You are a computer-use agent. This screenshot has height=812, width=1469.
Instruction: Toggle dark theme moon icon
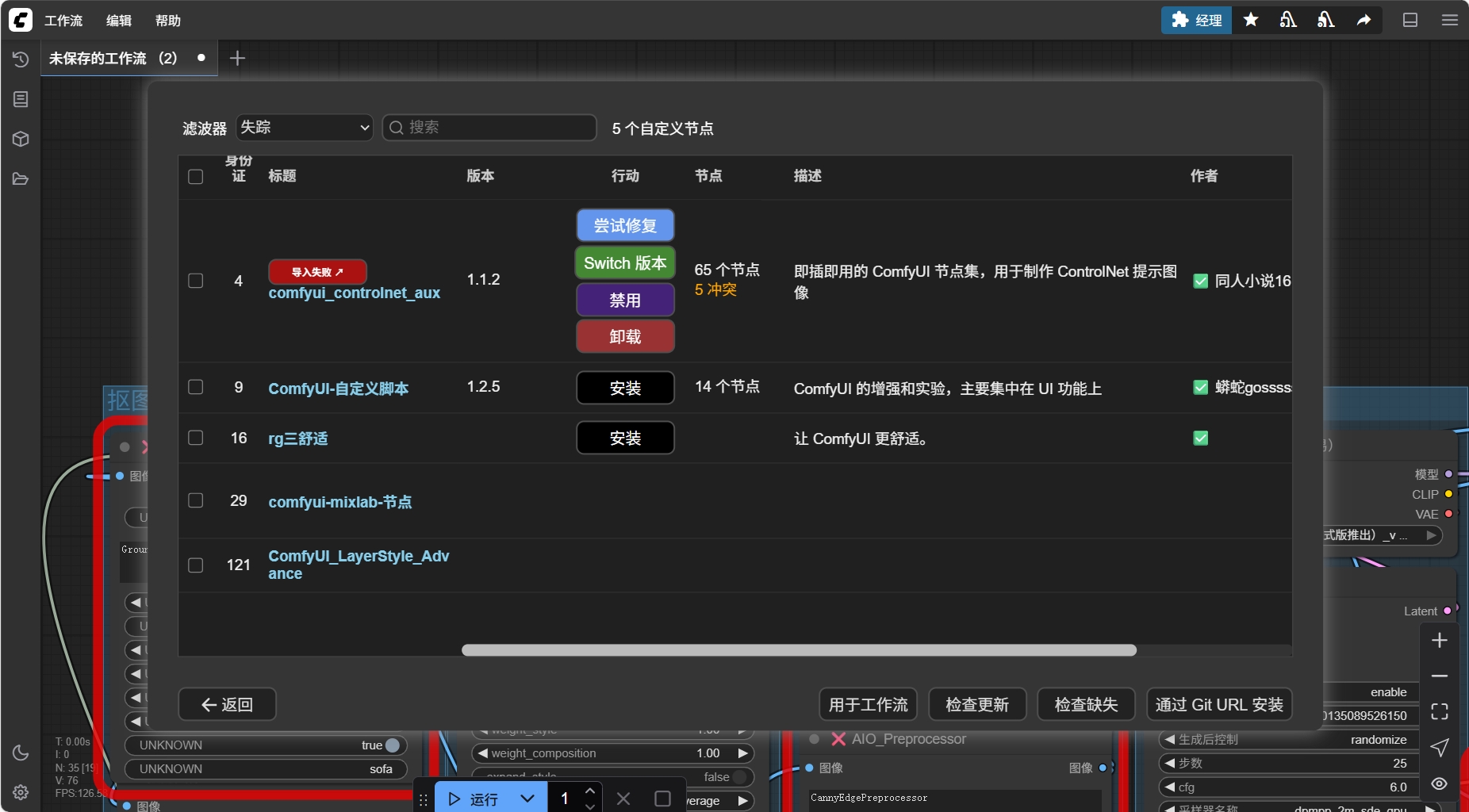[21, 753]
